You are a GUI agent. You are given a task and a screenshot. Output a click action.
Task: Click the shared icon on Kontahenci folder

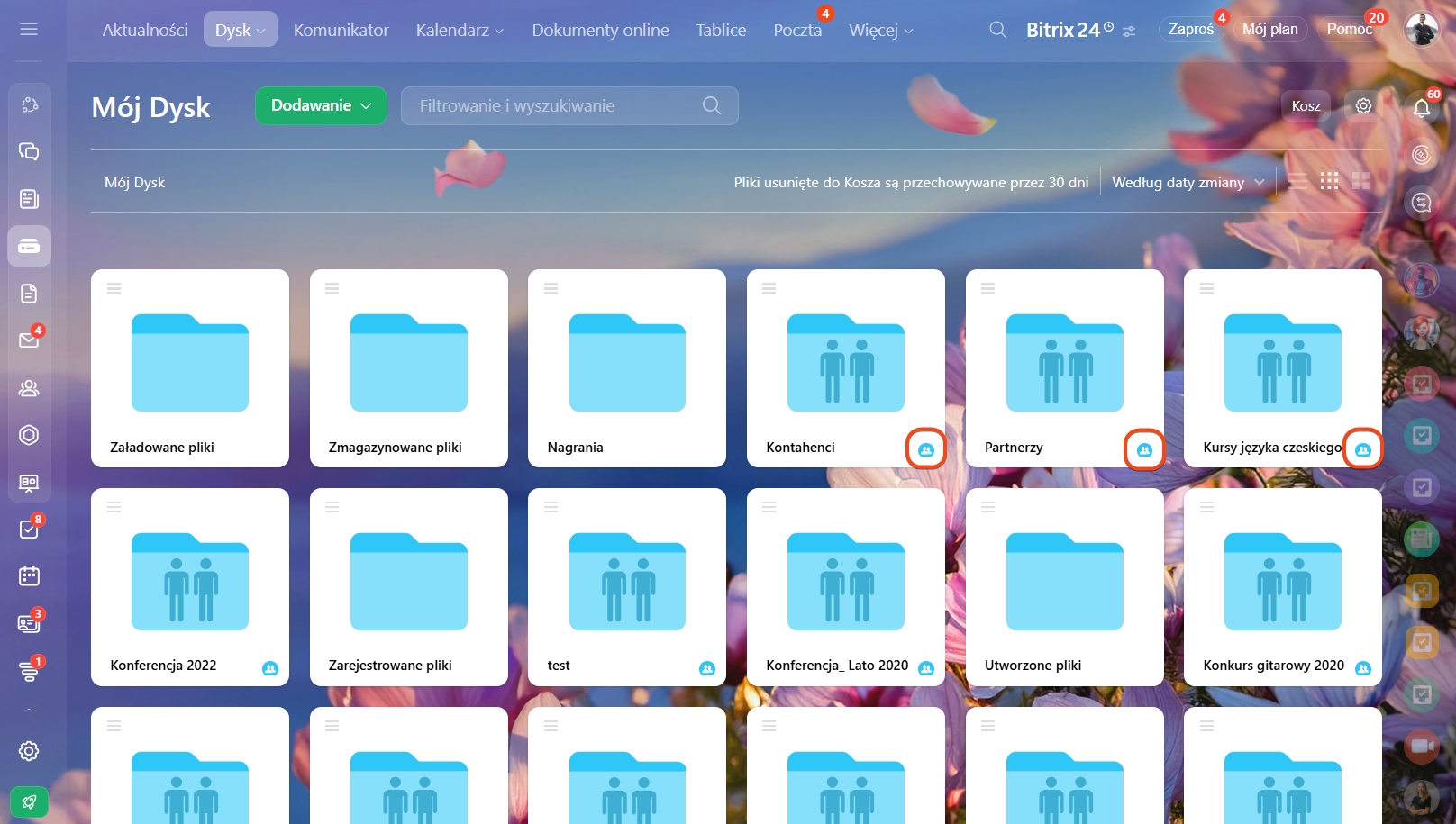[926, 449]
